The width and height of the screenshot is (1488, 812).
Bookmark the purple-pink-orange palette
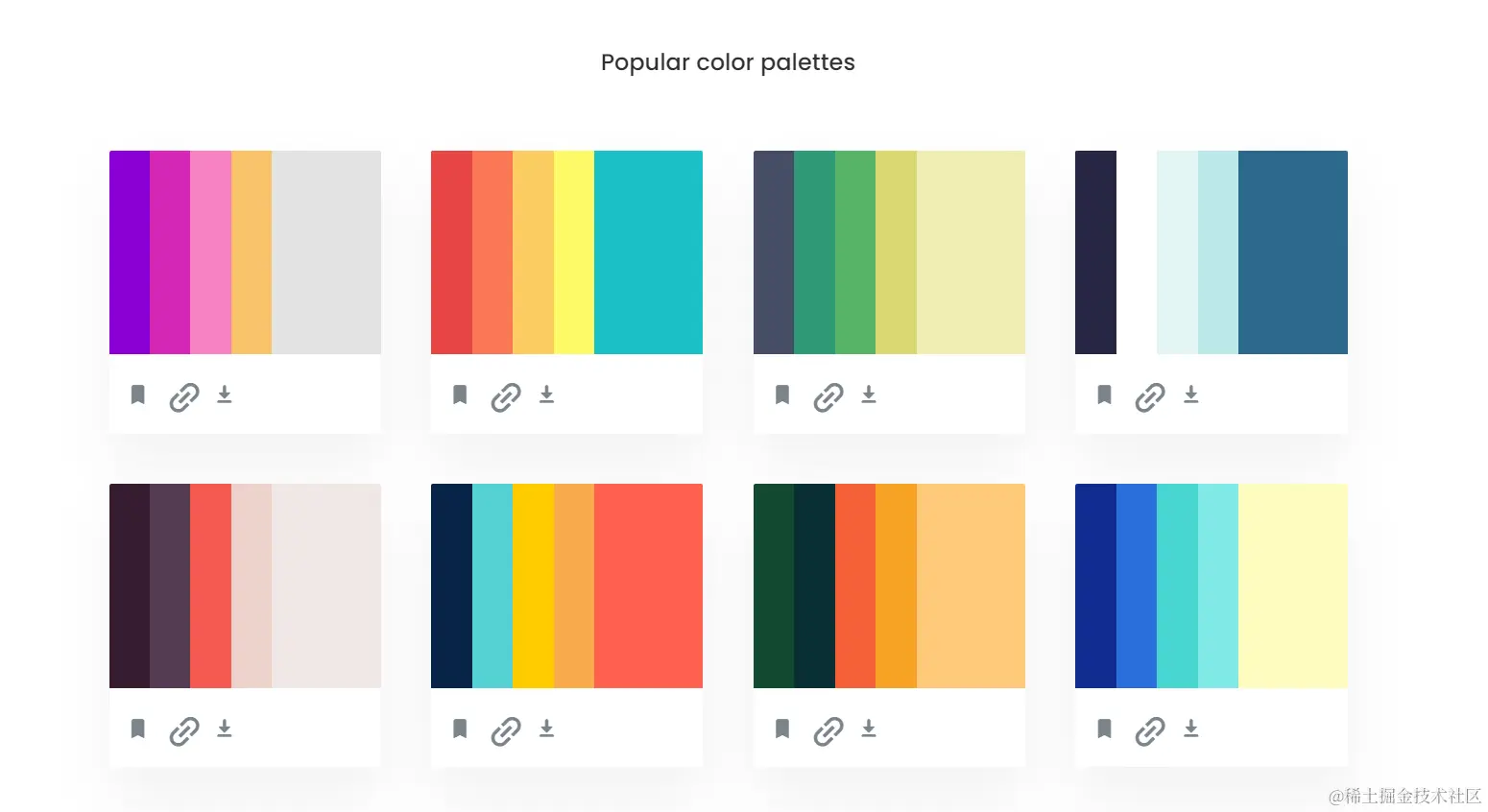[x=138, y=394]
